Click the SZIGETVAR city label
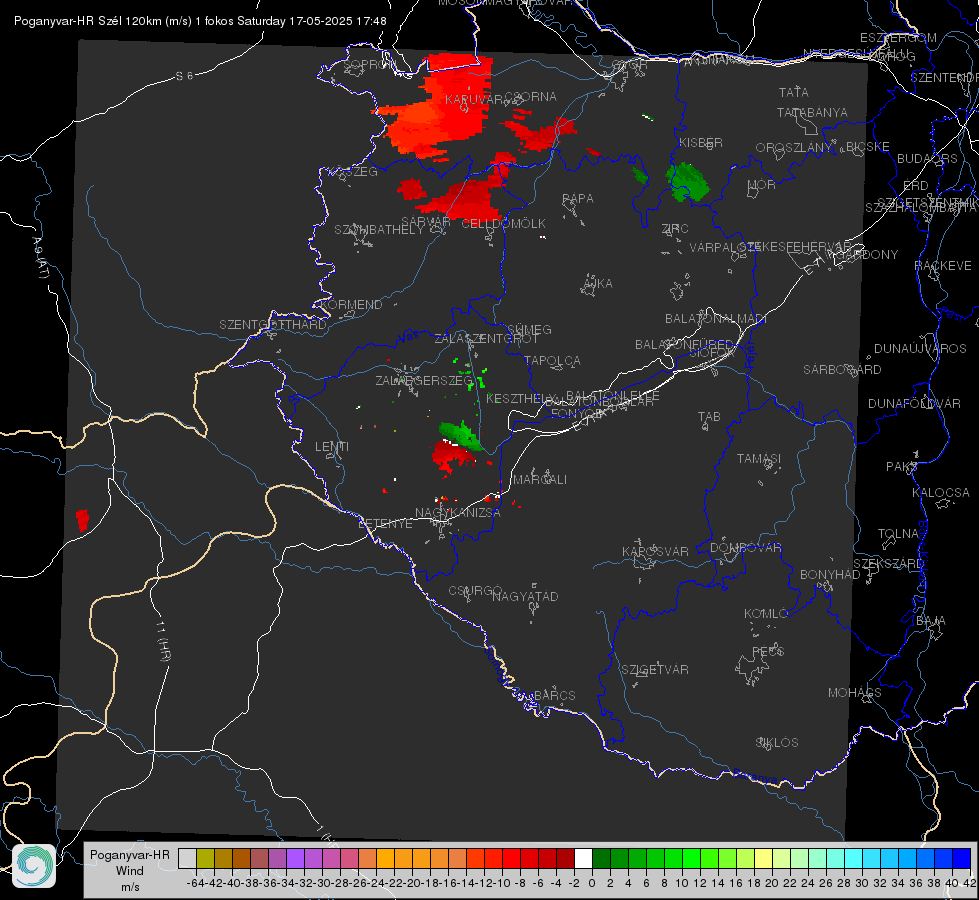The width and height of the screenshot is (979, 900). point(655,670)
